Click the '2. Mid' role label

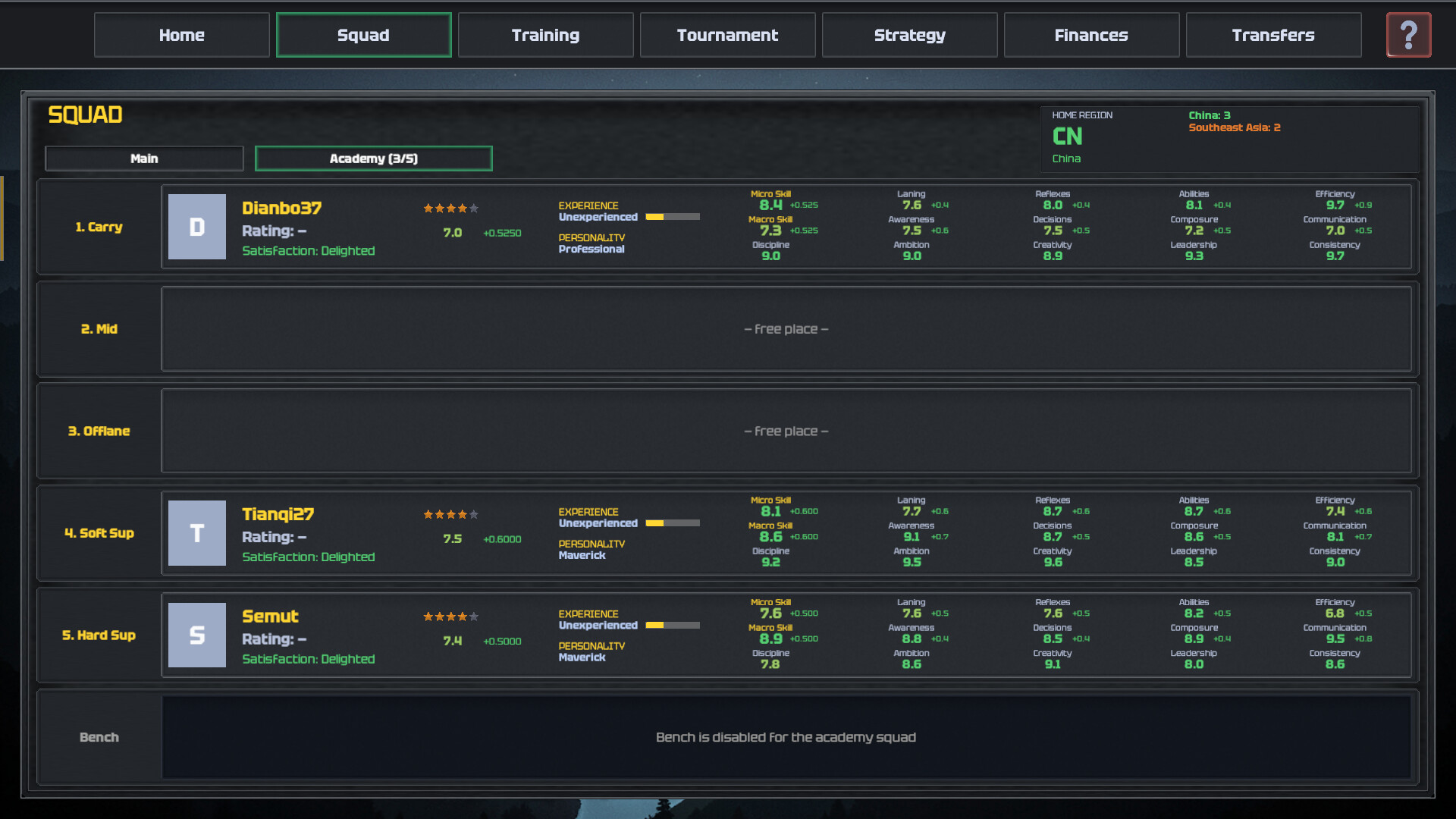[x=99, y=329]
